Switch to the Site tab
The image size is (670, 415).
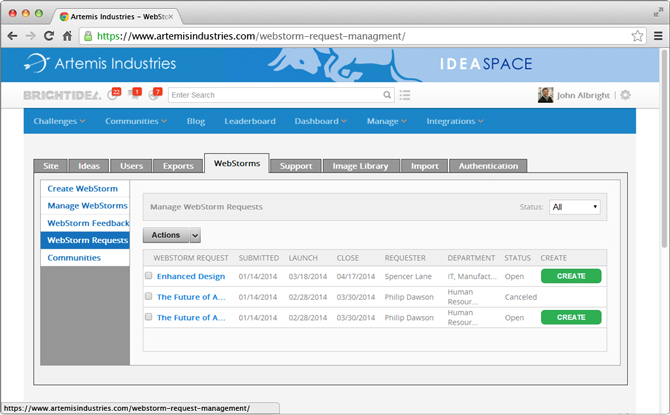pos(50,166)
